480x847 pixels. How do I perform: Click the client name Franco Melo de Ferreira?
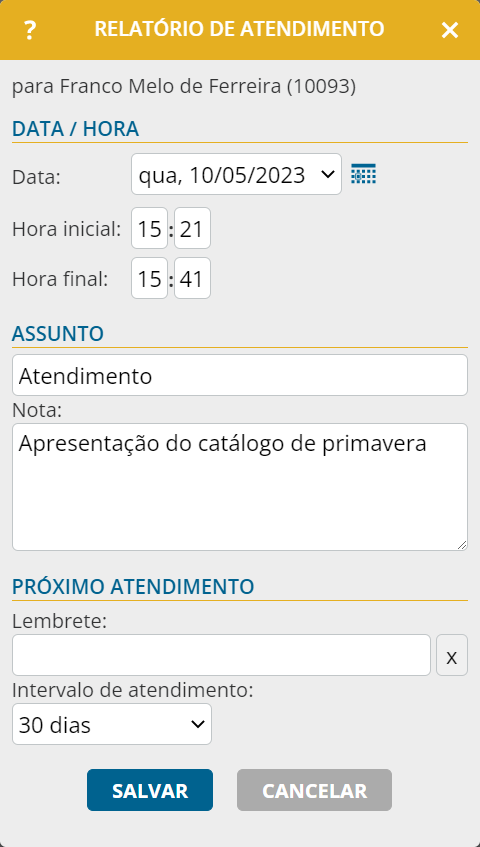point(170,86)
